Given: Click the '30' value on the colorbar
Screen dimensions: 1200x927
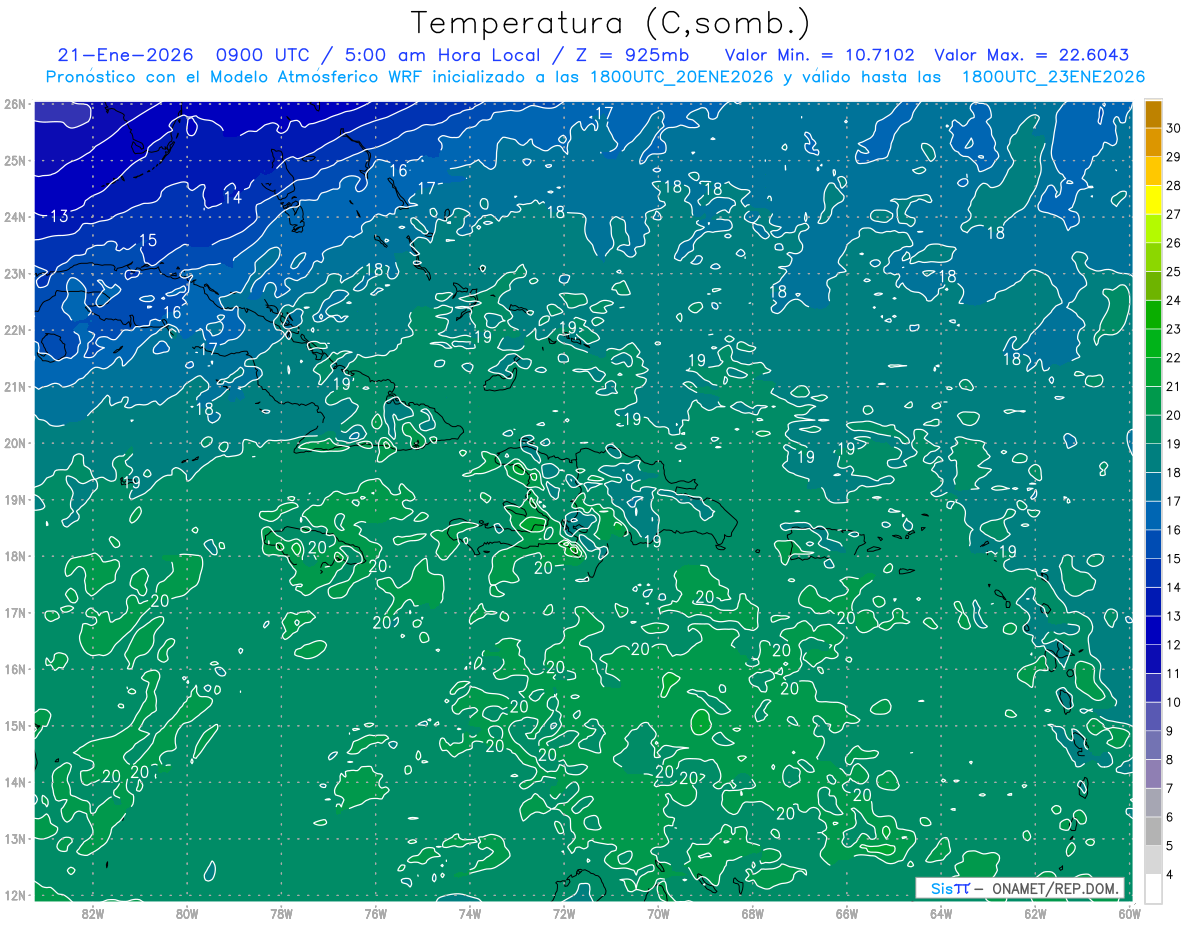Looking at the screenshot, I should point(1173,128).
